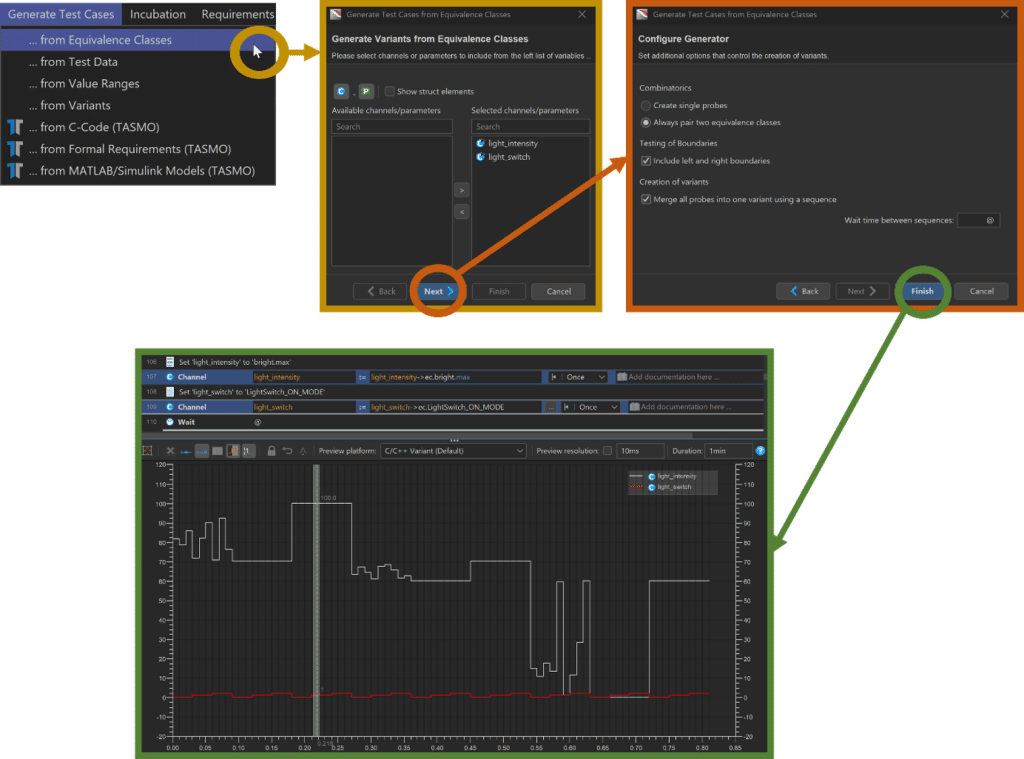Click TASMO icon beside from C-Code entry
Image resolution: width=1024 pixels, height=759 pixels.
tap(15, 127)
